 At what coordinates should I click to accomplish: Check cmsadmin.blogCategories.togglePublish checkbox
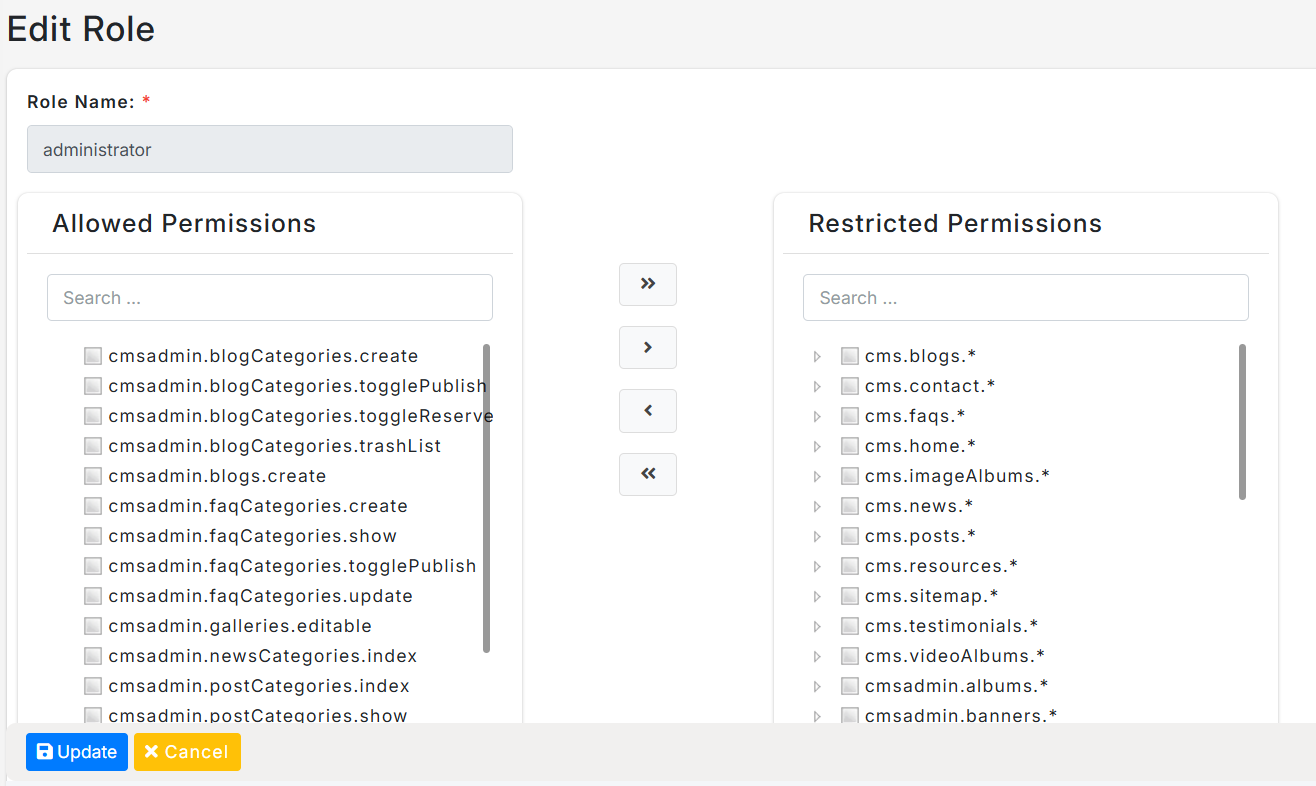point(93,386)
